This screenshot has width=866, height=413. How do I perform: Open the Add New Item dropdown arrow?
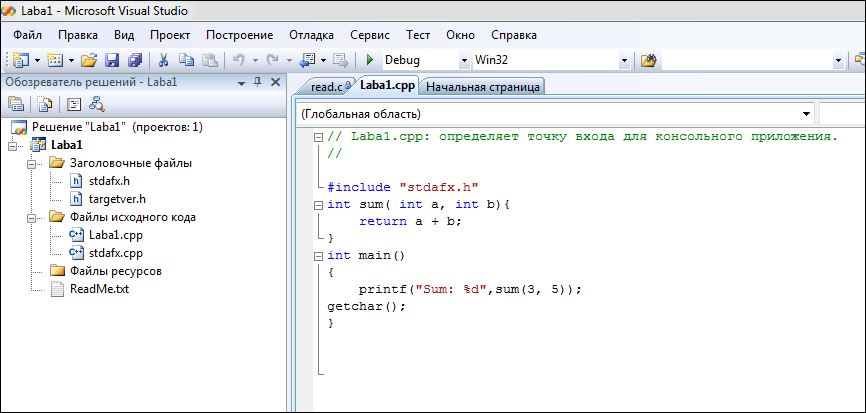pos(71,60)
